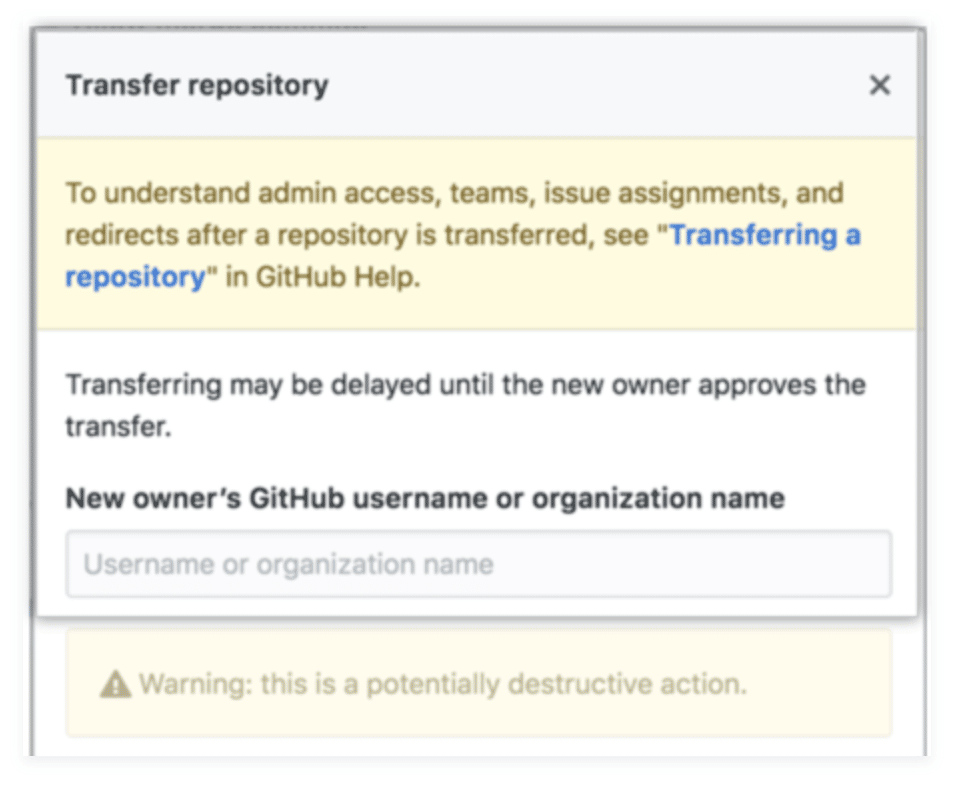The image size is (955, 802).
Task: Click the Warning text next to the triangle icon
Action: (186, 684)
